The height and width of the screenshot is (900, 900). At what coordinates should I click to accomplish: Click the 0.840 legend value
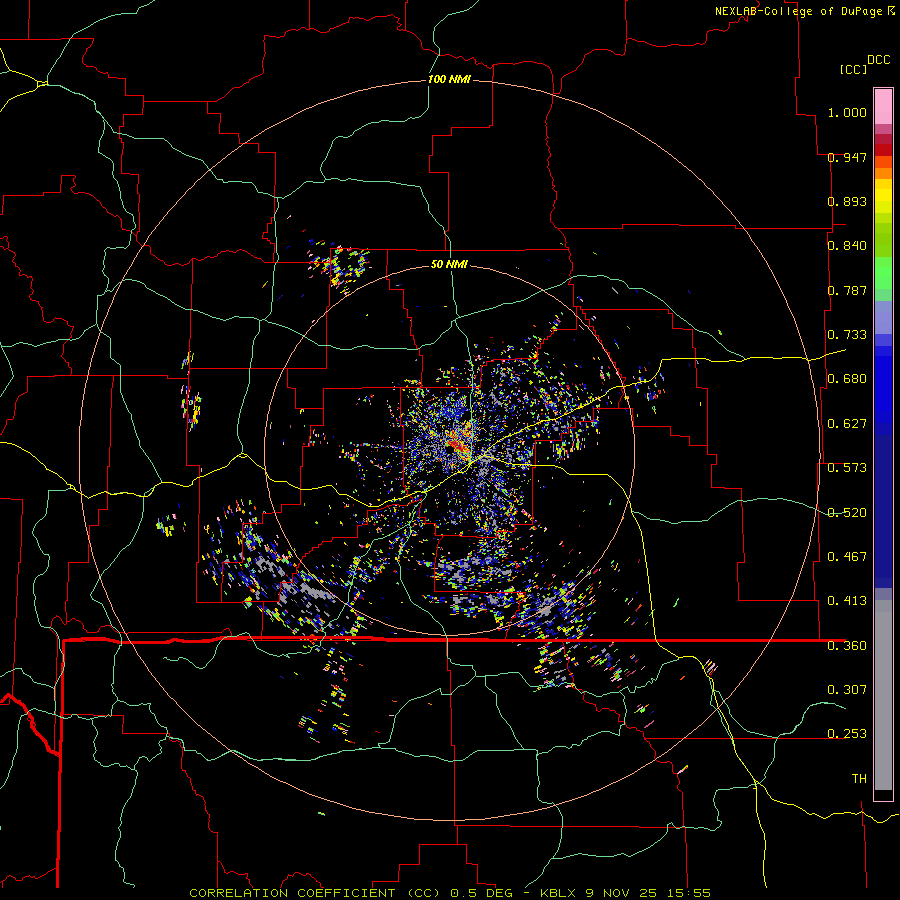click(x=847, y=246)
